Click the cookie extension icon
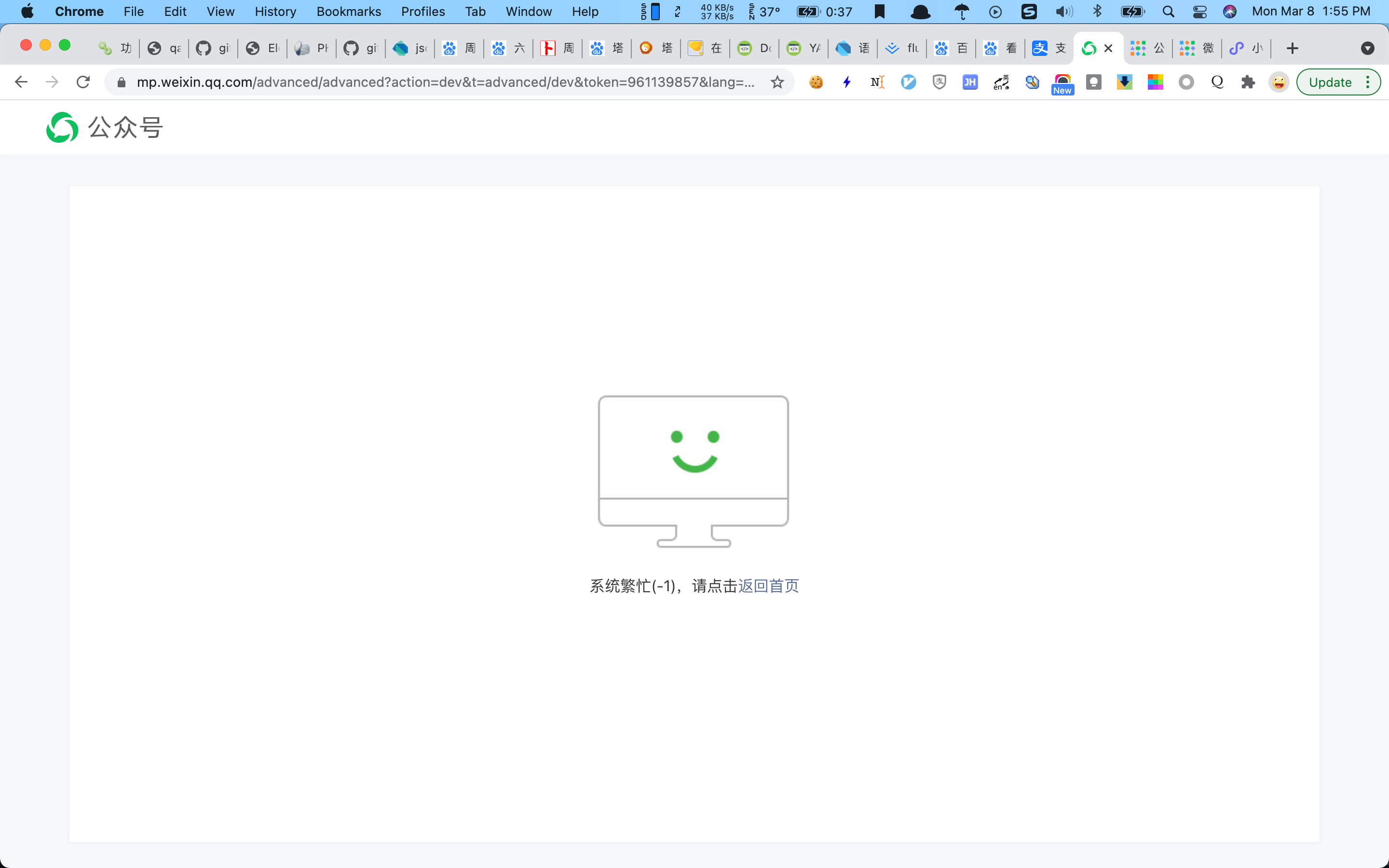Screen dimensions: 1389x868 click(816, 82)
